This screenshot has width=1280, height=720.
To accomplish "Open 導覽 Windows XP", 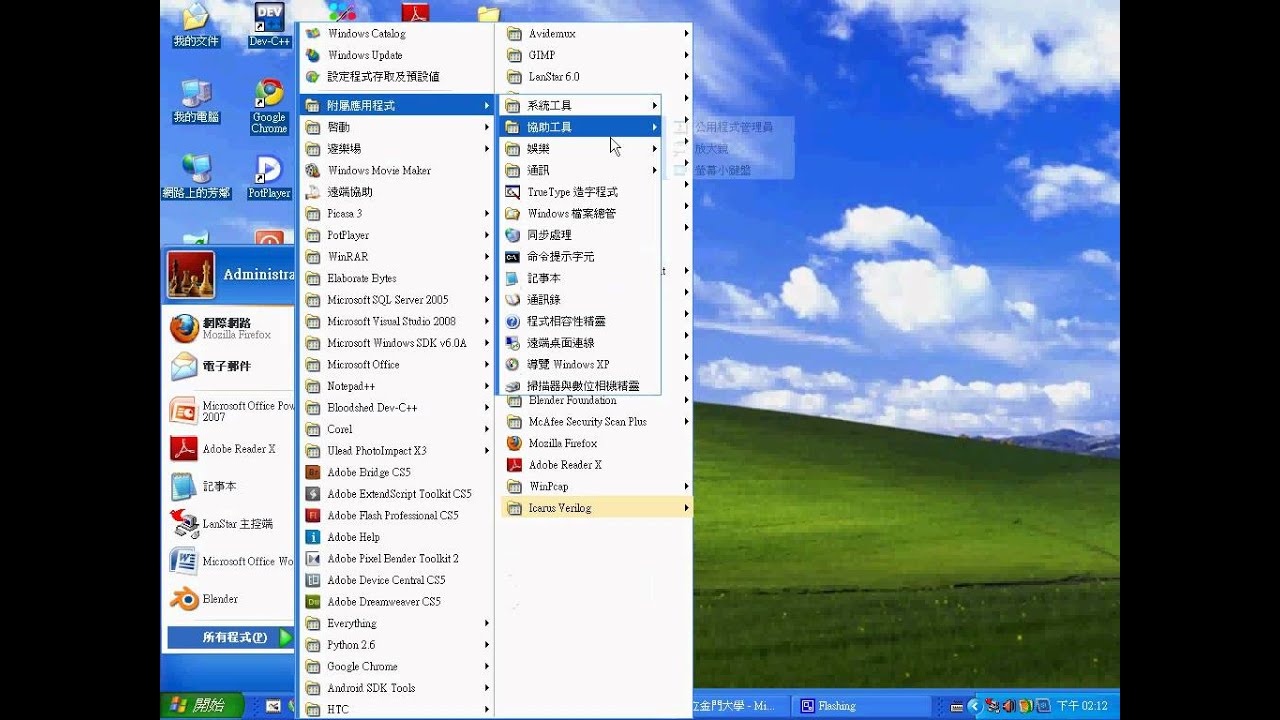I will (580, 364).
